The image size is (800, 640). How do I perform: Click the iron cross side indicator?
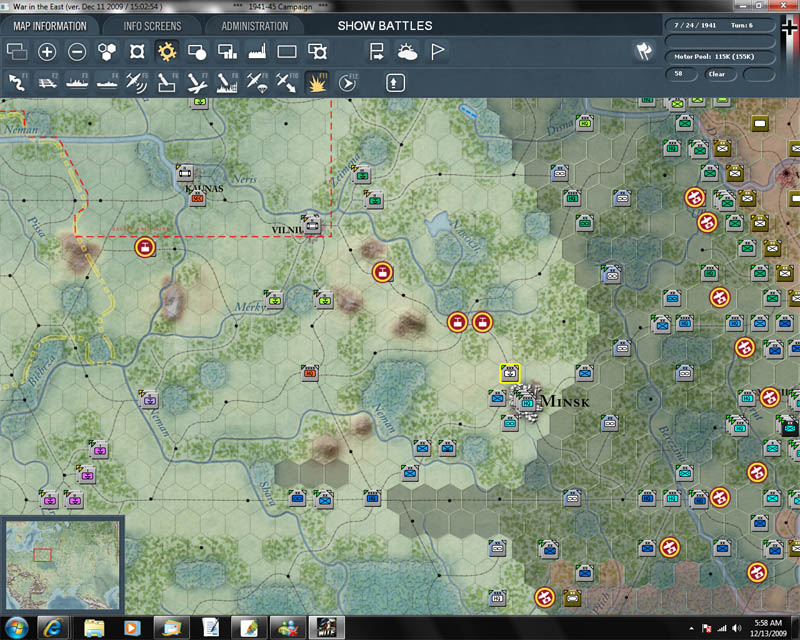coord(790,28)
